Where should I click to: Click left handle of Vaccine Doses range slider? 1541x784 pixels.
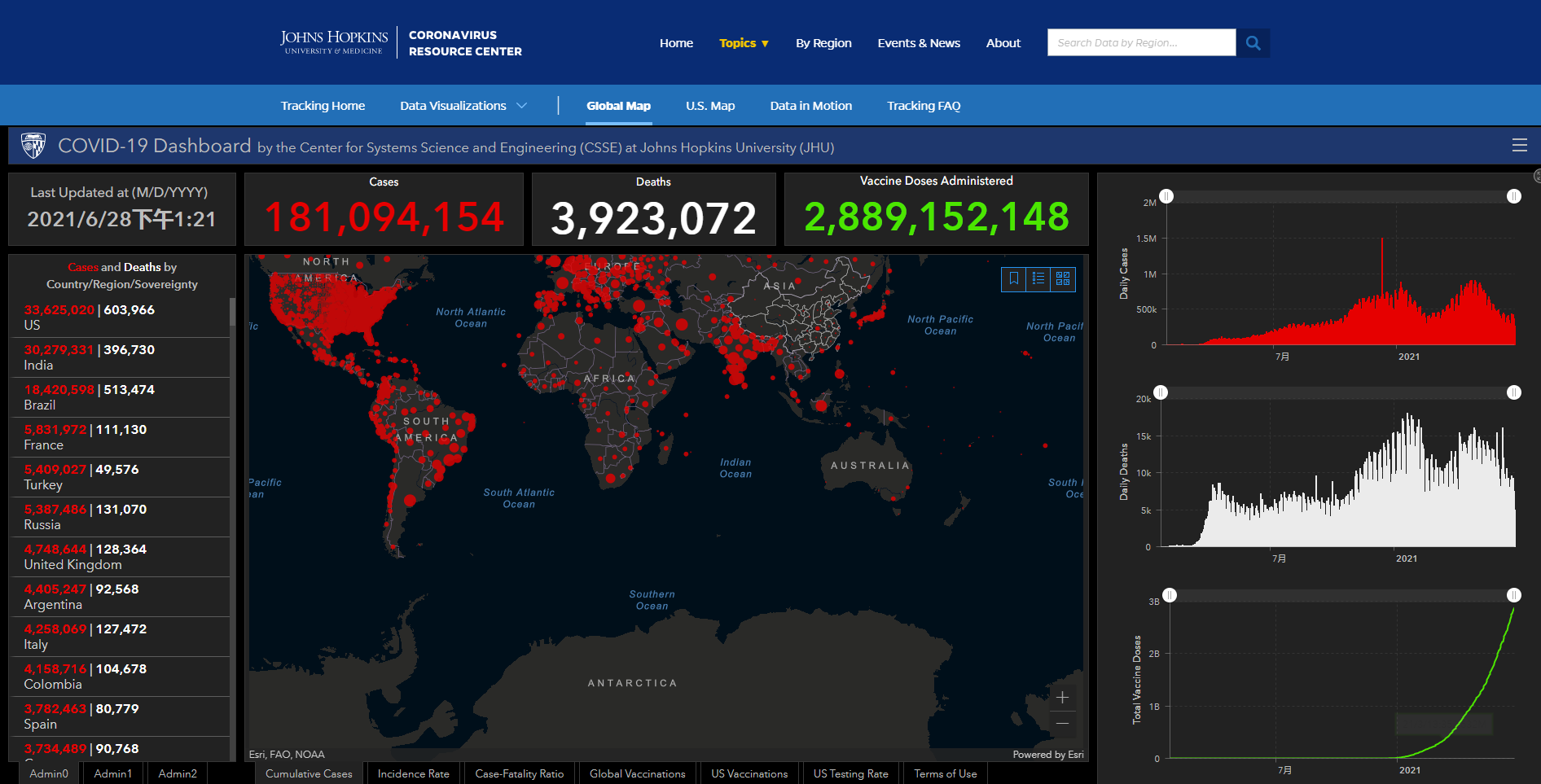1170,595
